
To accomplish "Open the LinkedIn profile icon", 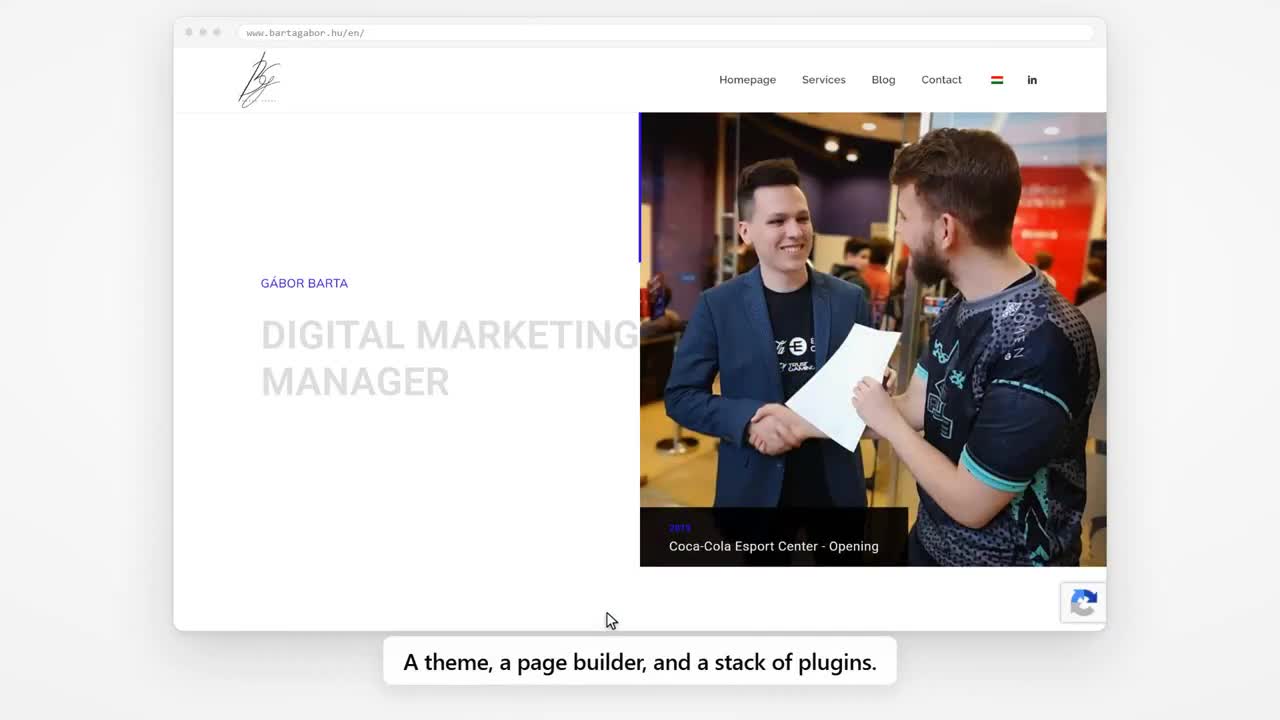I will pos(1032,80).
